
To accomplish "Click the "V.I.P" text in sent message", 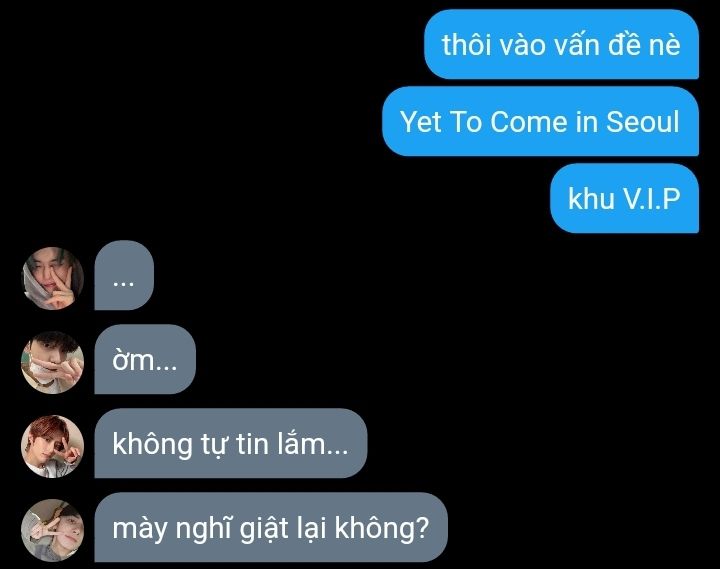I will [652, 198].
